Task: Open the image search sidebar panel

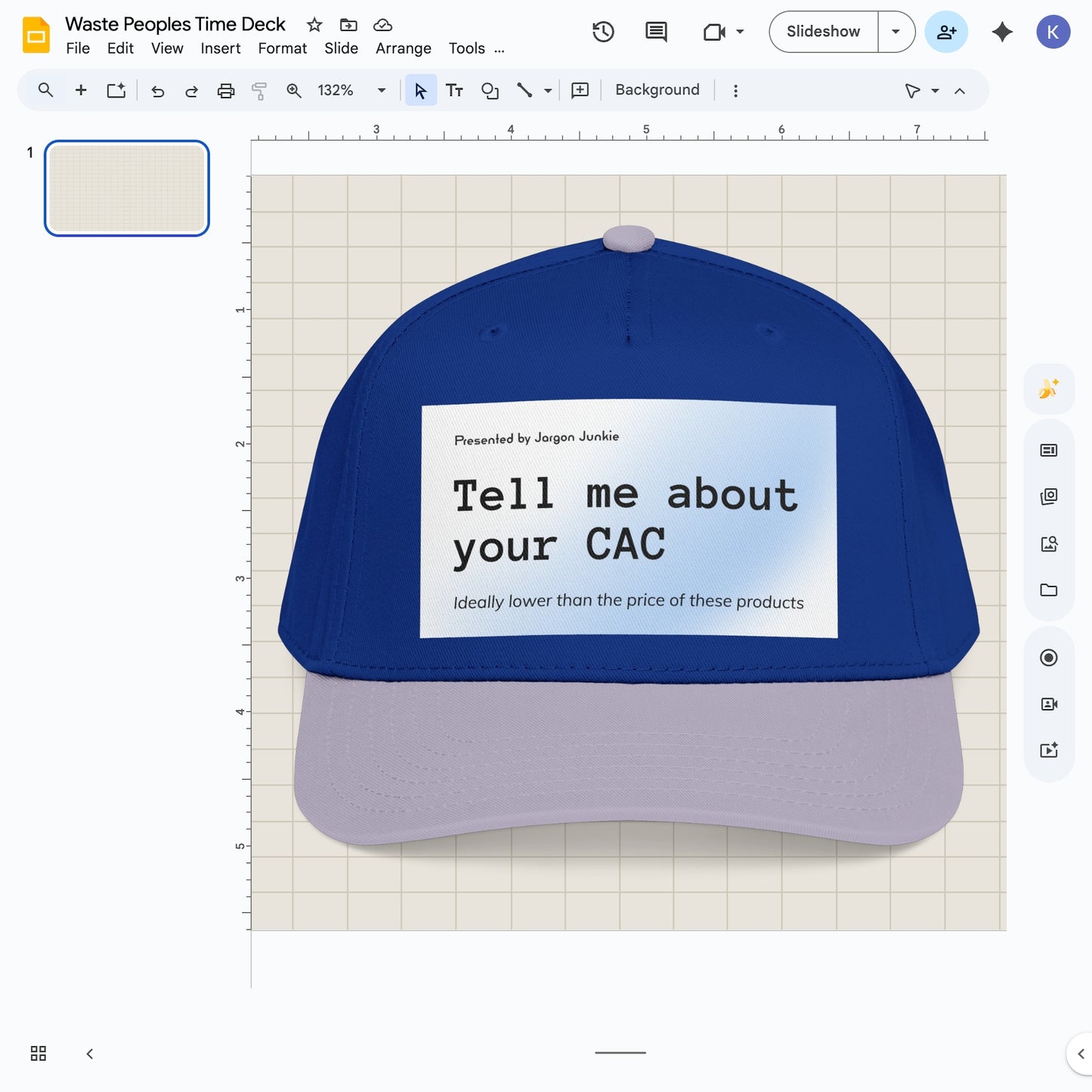Action: click(x=1049, y=543)
